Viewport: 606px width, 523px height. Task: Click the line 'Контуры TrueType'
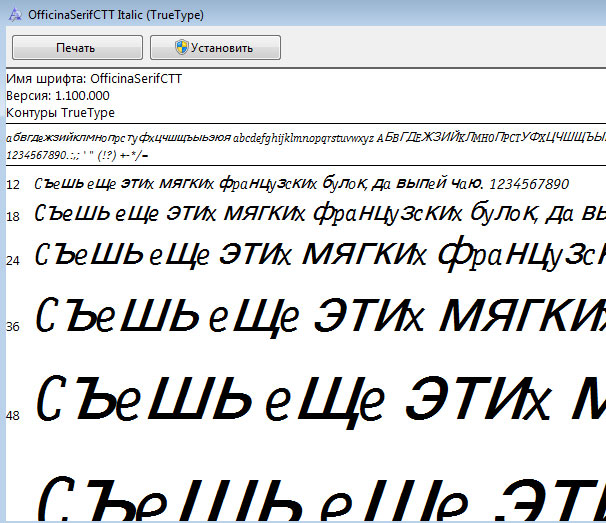(x=61, y=113)
